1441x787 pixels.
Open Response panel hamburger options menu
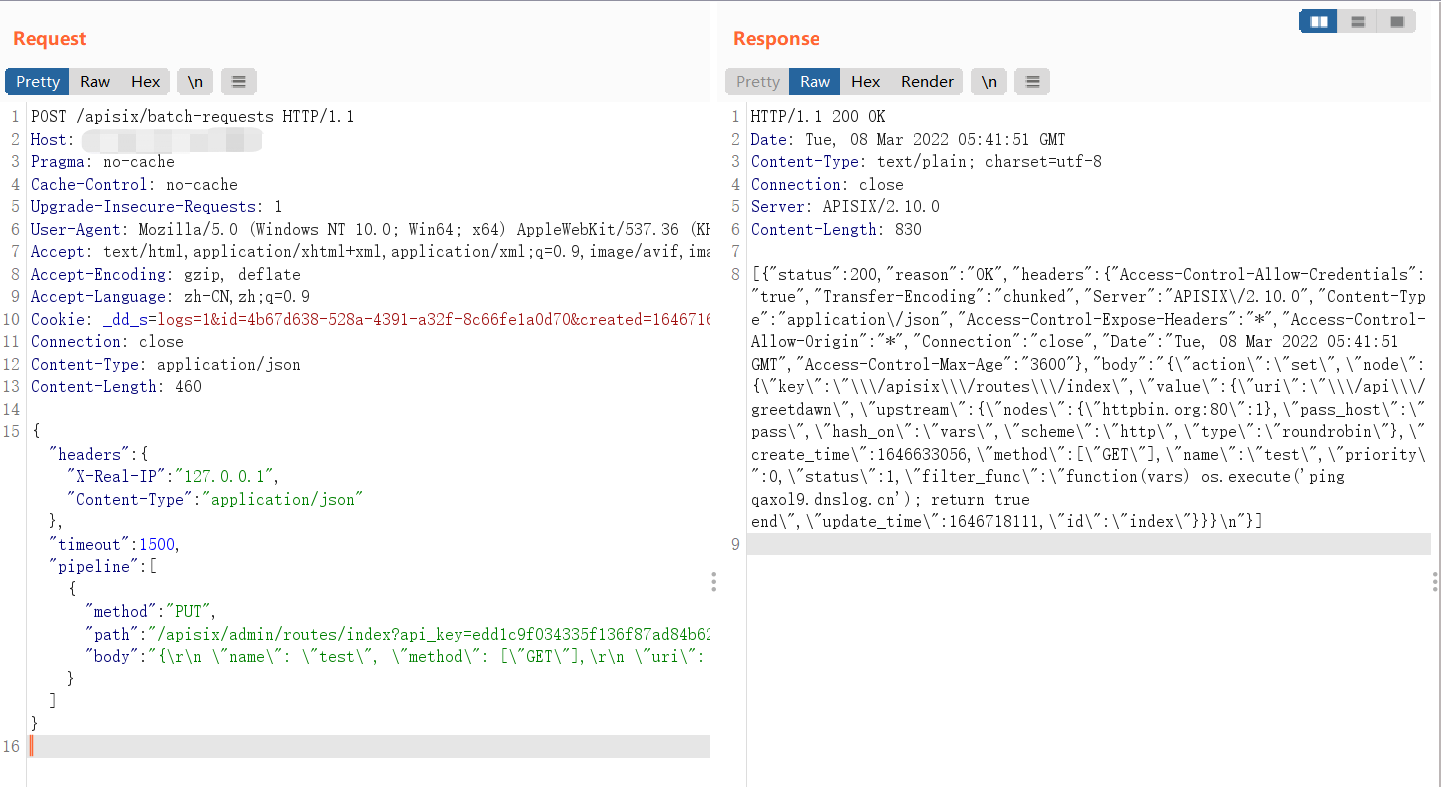tap(1032, 82)
